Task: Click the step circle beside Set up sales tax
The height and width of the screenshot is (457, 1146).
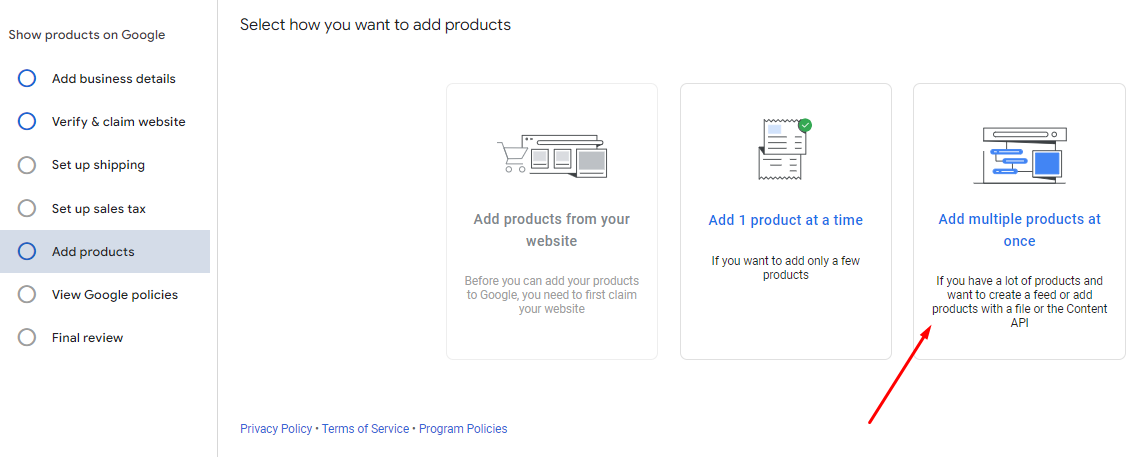Action: pyautogui.click(x=27, y=209)
